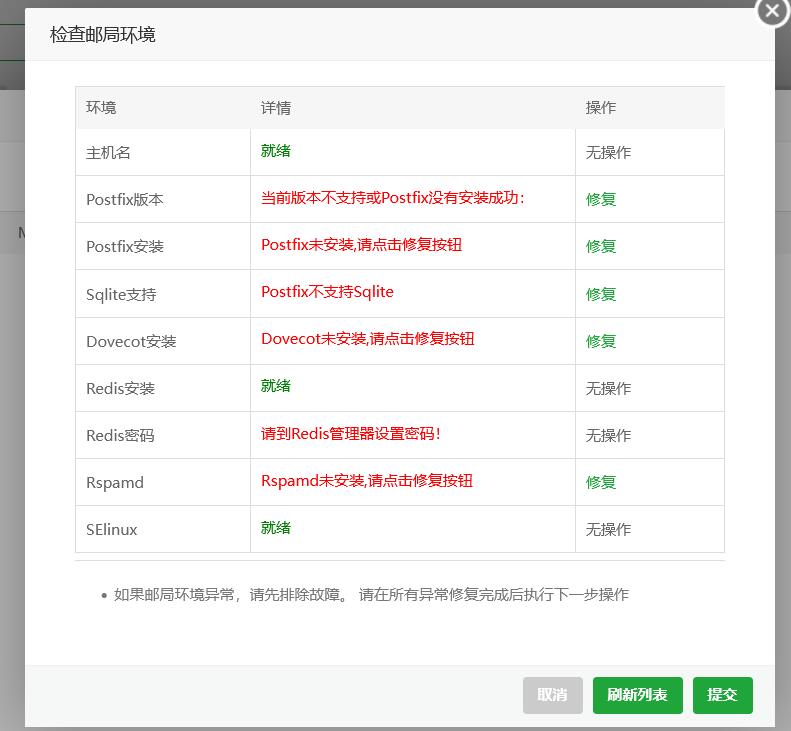
Task: Click 就绪 status in Redis安装 row
Action: click(275, 386)
